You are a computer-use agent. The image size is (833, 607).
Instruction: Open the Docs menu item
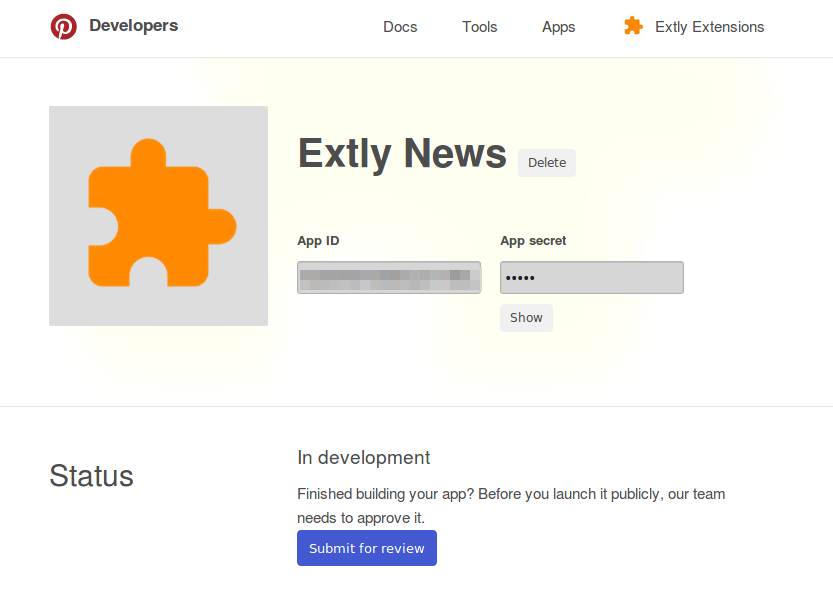pyautogui.click(x=400, y=27)
